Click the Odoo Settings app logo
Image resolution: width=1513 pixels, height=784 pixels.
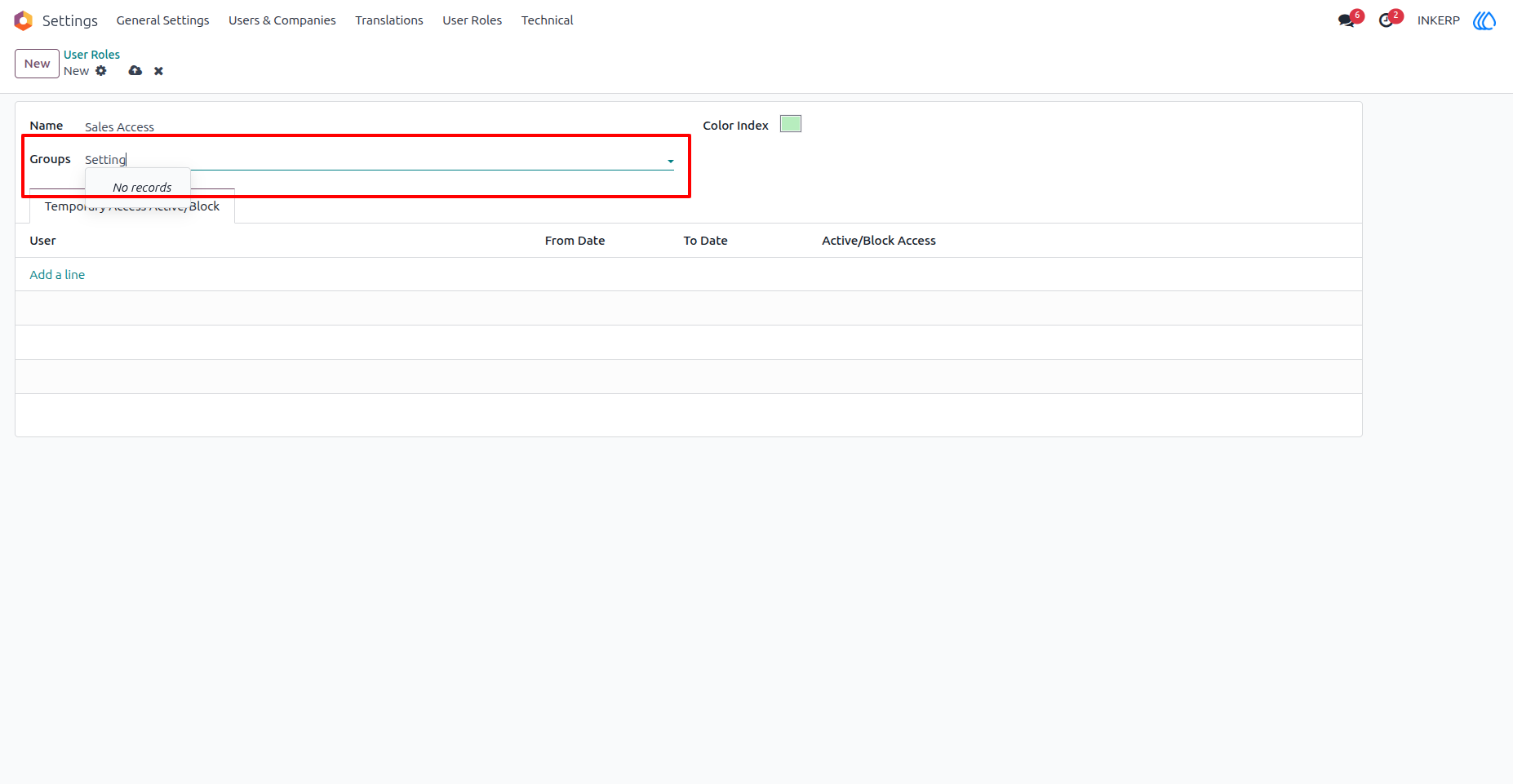[x=24, y=20]
